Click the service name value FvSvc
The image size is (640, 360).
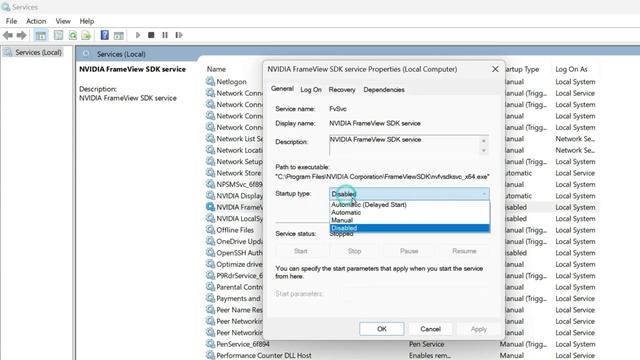tap(338, 109)
